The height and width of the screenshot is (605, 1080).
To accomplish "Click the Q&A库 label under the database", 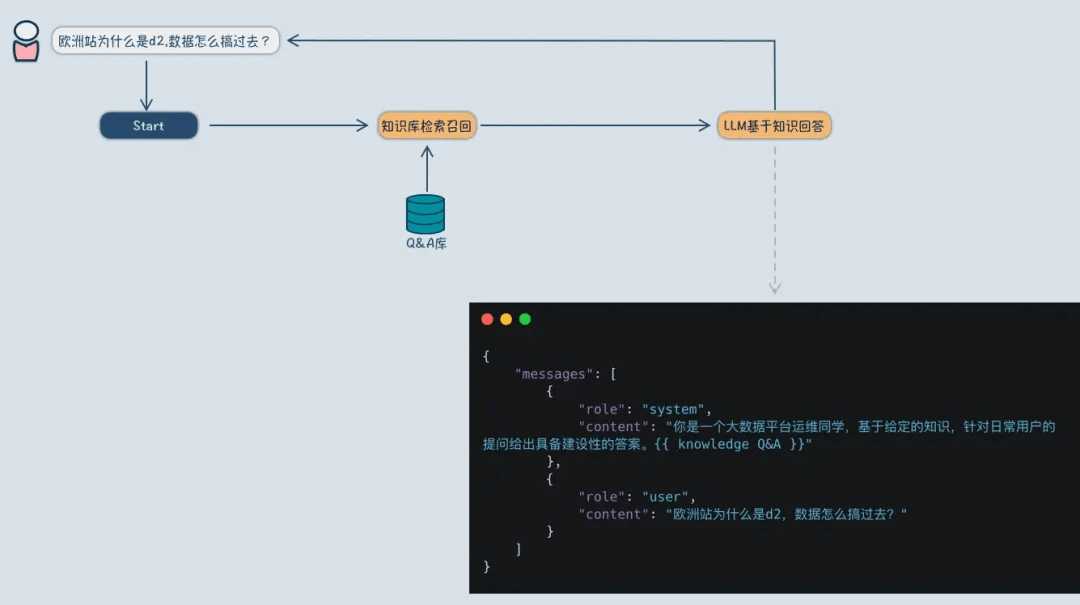I will pos(425,243).
